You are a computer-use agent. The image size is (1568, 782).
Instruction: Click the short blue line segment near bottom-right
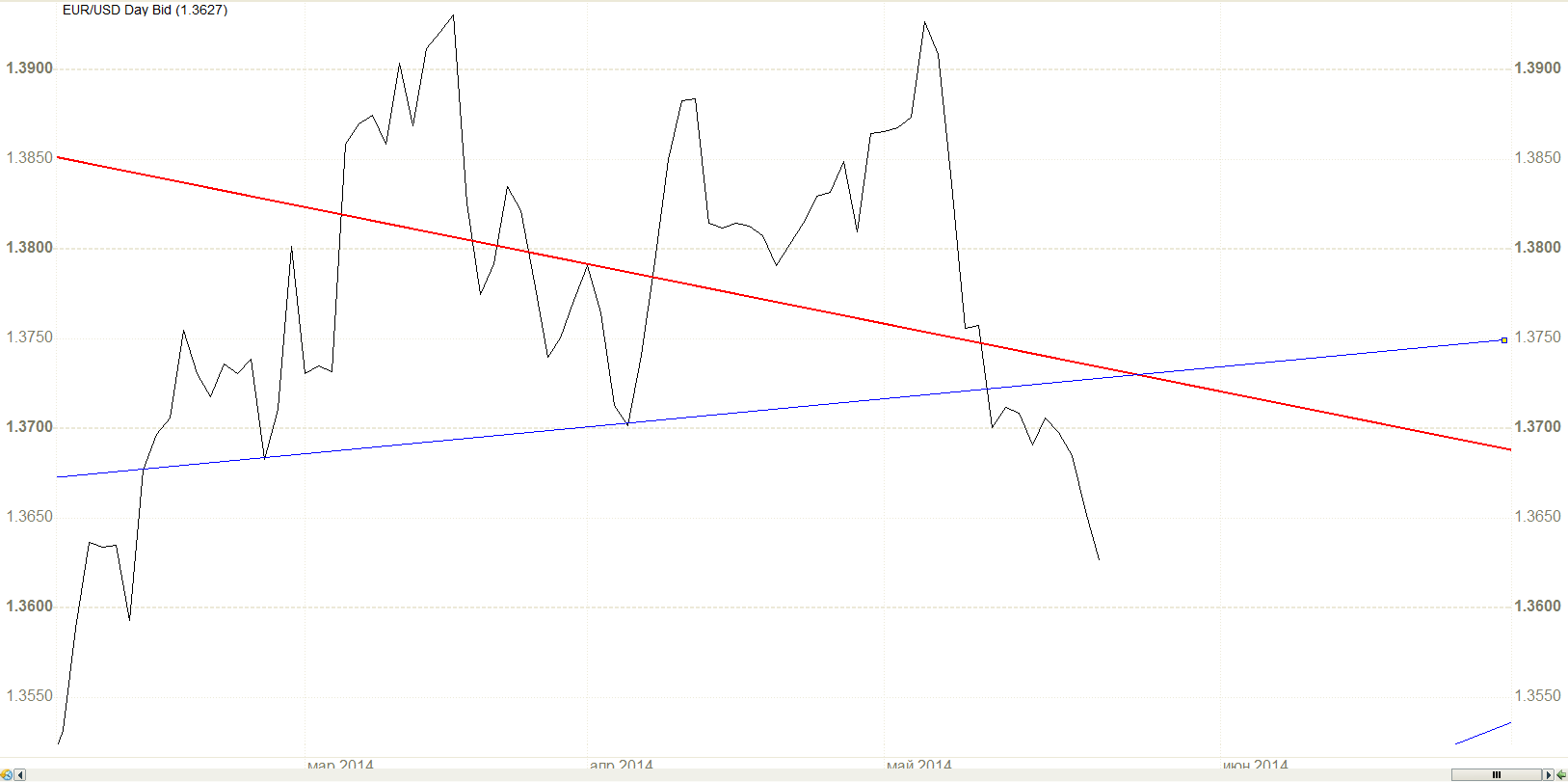coord(1483,733)
